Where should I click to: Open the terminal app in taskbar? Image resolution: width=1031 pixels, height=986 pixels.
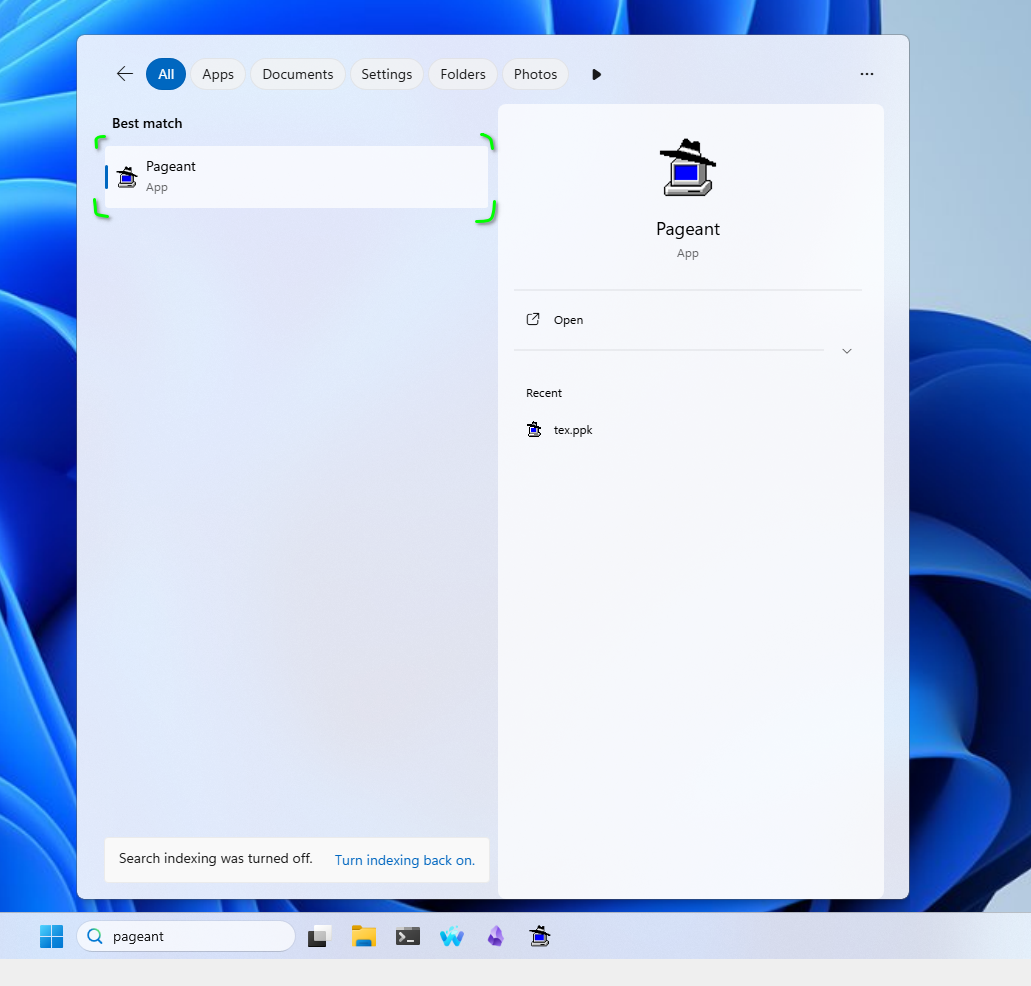(x=408, y=936)
